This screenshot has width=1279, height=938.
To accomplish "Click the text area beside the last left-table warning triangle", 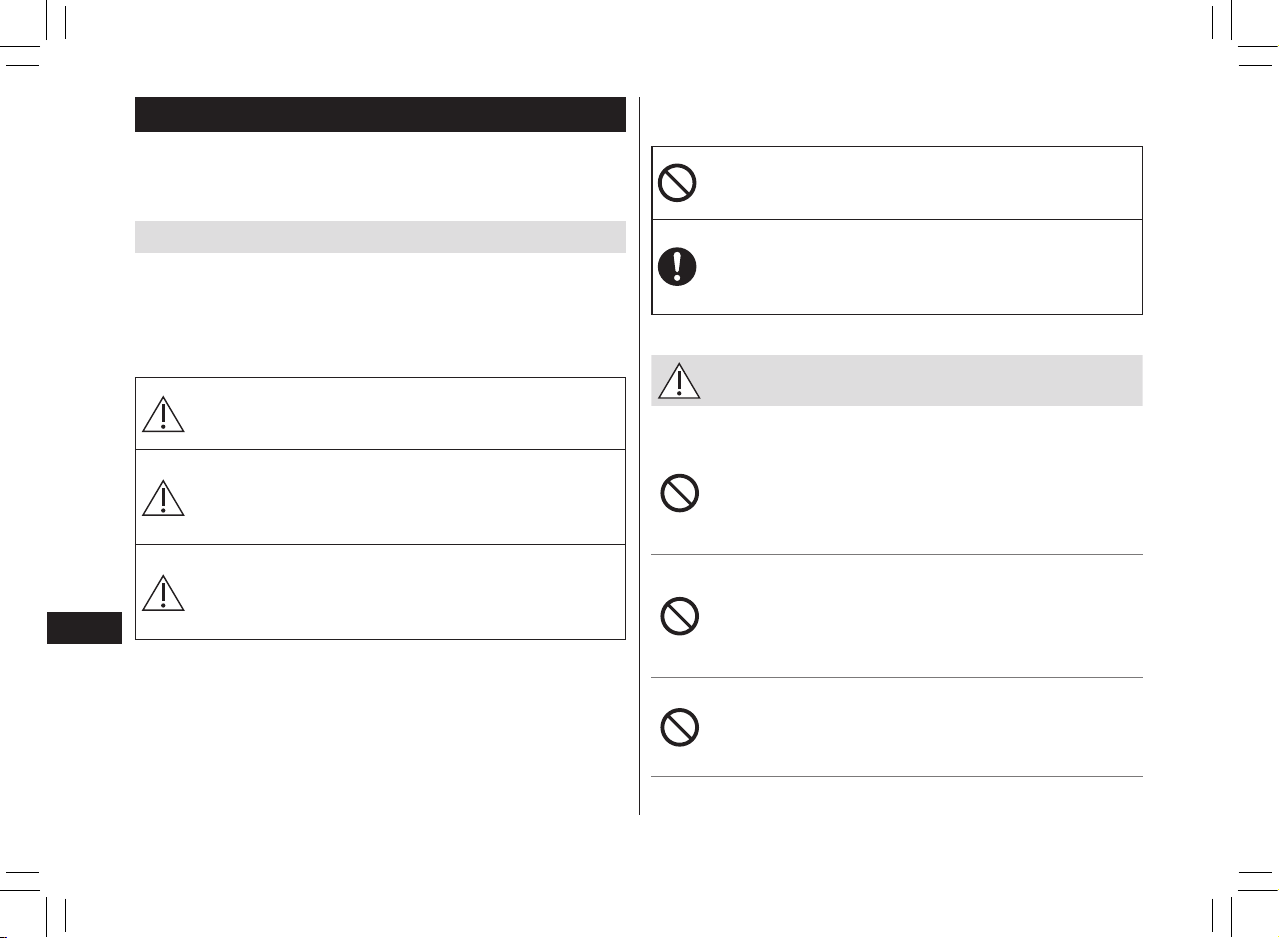I will click(x=407, y=592).
